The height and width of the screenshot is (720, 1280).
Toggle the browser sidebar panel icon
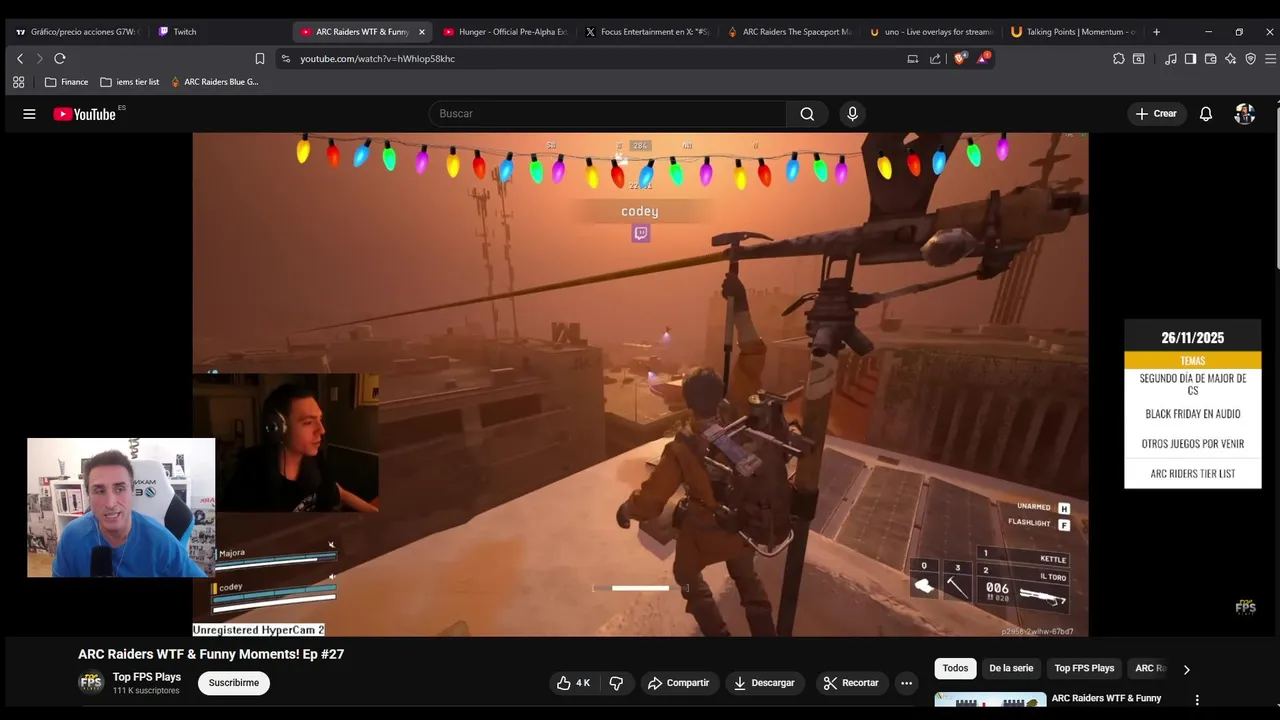pos(1190,59)
